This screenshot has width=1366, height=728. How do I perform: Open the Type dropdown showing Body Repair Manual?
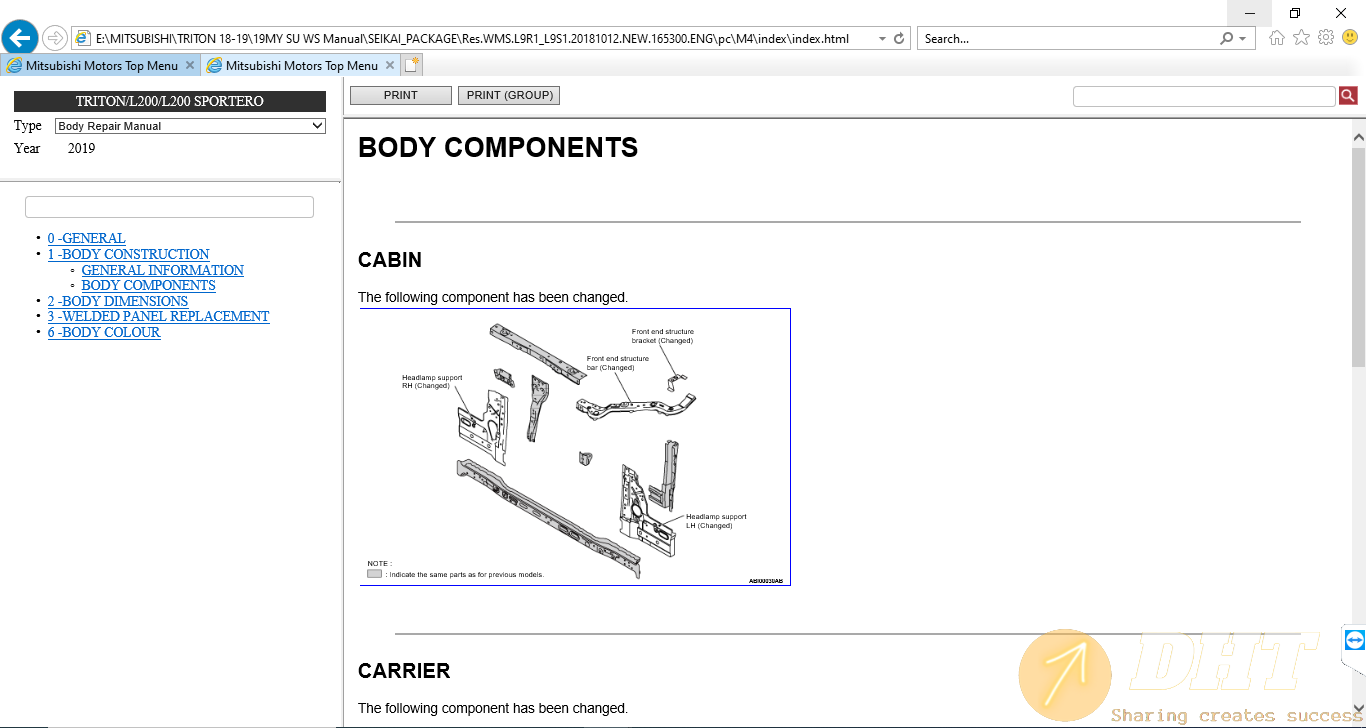click(x=190, y=126)
